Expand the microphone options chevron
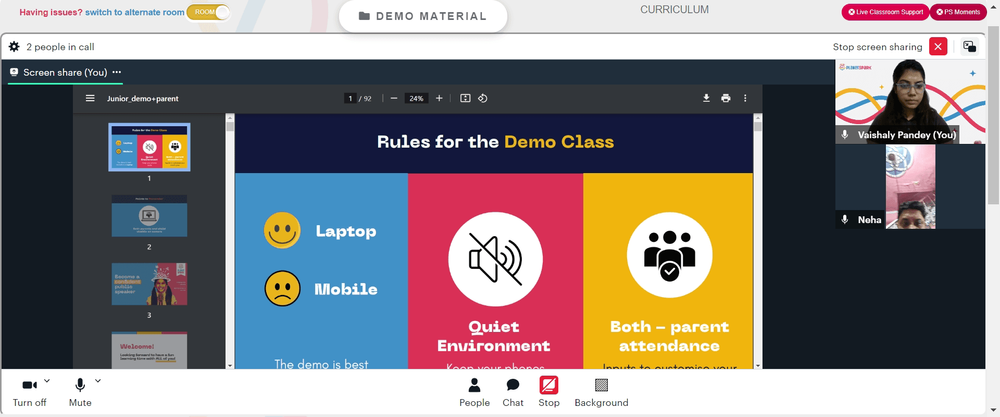Screen dimensions: 1000x417 point(98,381)
